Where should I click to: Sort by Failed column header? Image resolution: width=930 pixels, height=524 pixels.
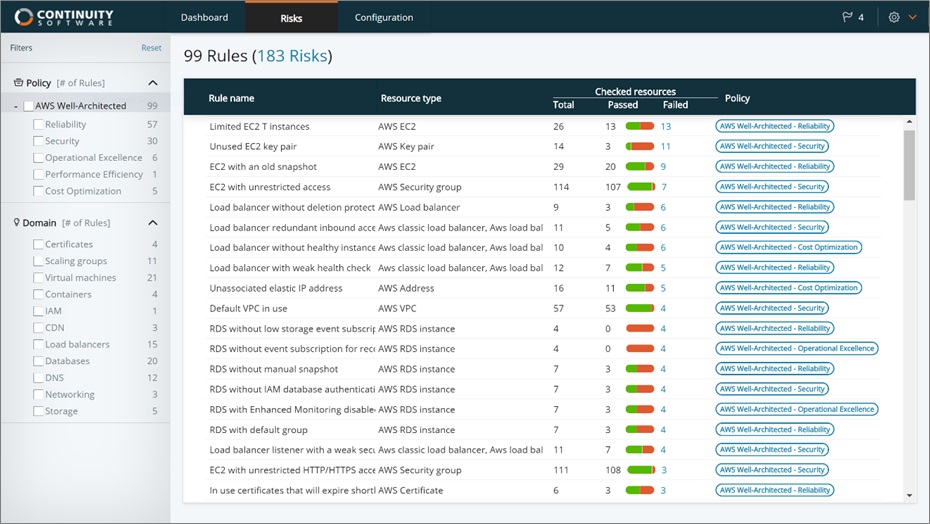pos(676,105)
